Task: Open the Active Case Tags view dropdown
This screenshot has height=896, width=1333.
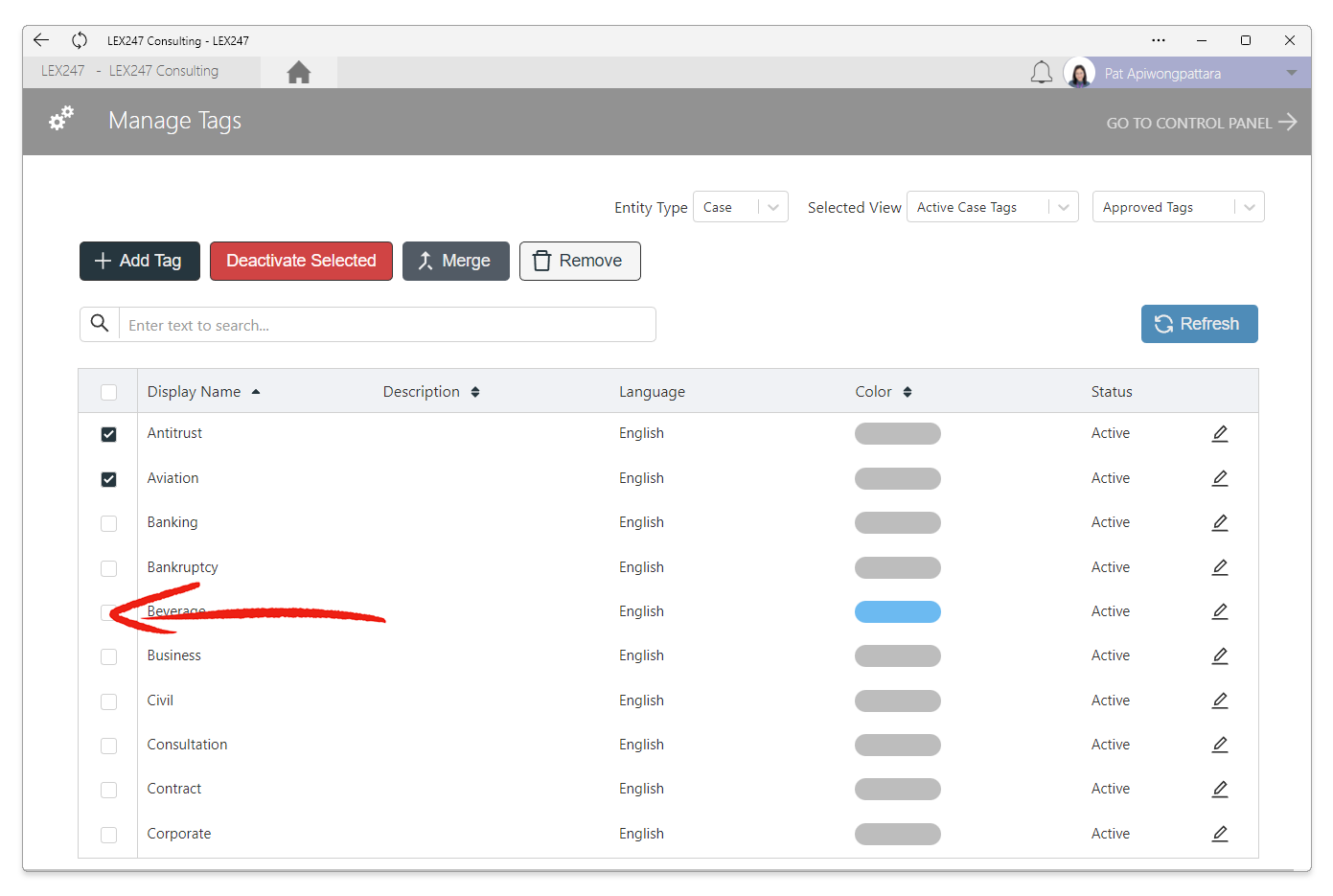Action: 993,207
